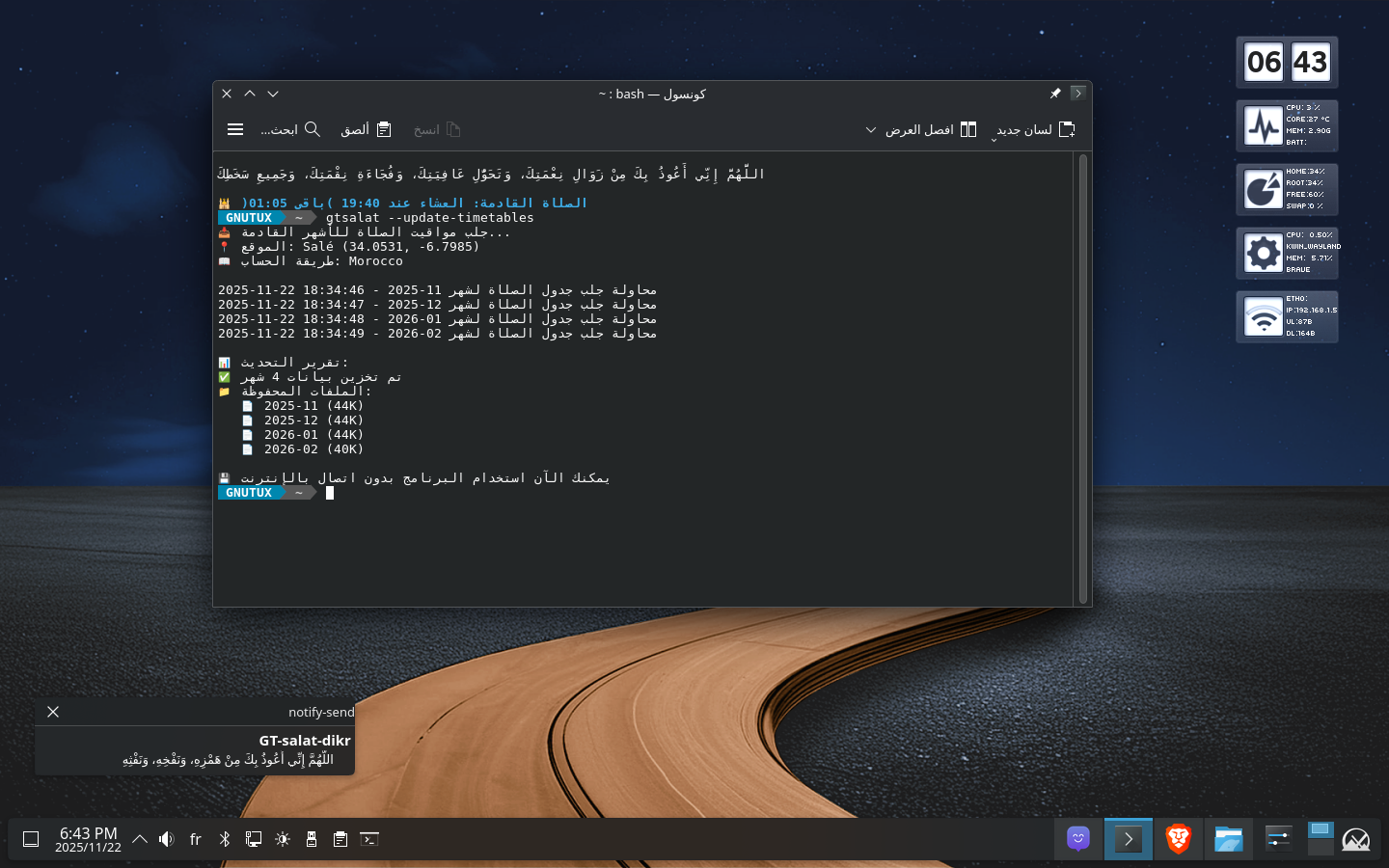
Task: Expand the Split View dropdown arrow
Action: coord(871,129)
